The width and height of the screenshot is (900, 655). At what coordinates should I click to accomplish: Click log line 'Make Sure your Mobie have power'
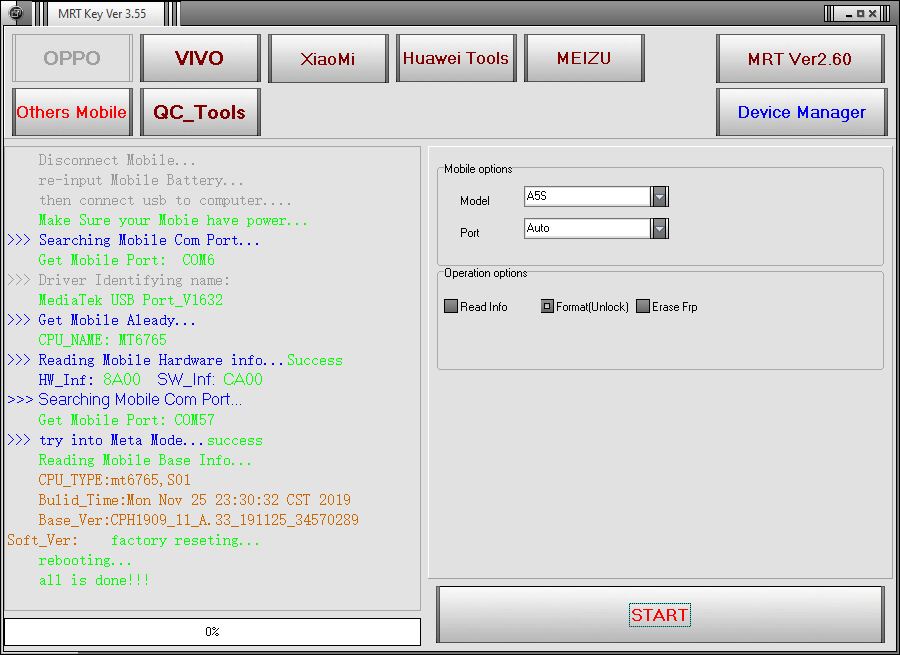[x=173, y=220]
